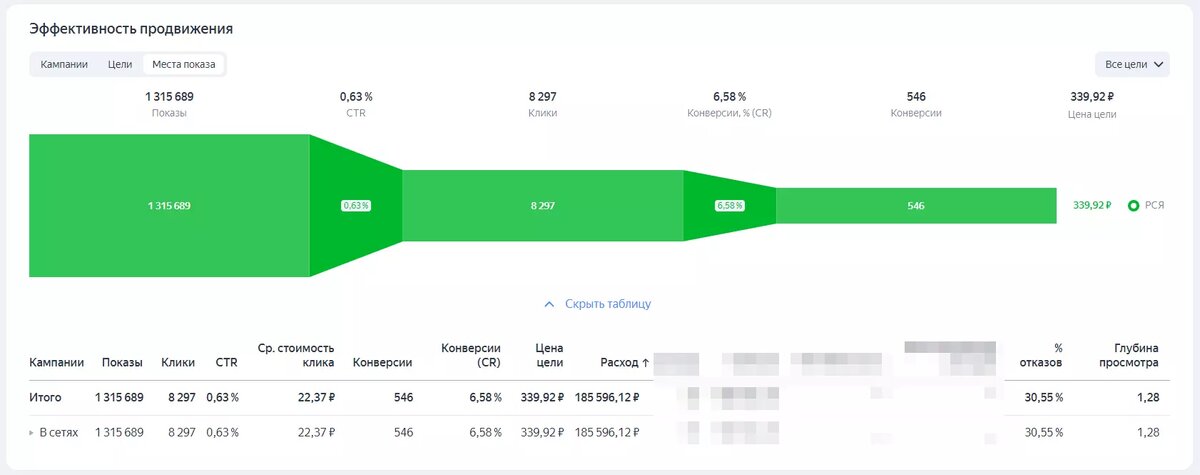The width and height of the screenshot is (1200, 475).
Task: Click the chevron icon beside Скрыть таблицу
Action: coord(548,304)
